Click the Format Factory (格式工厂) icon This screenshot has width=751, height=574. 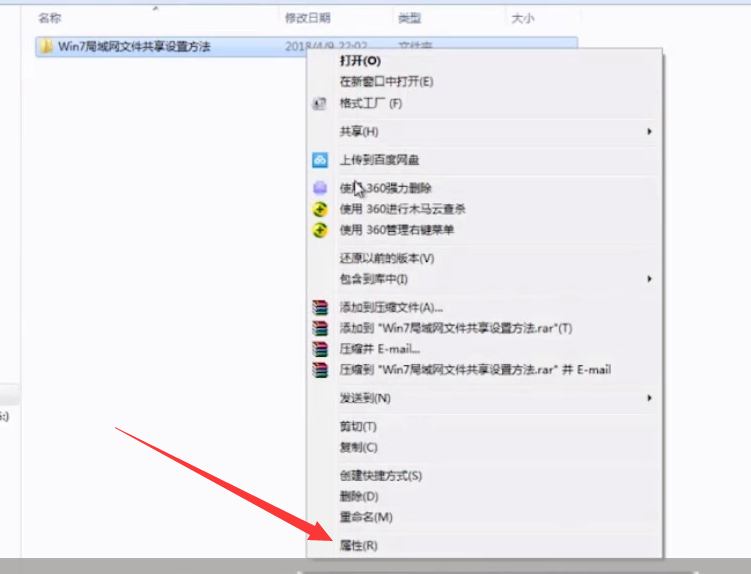(320, 104)
